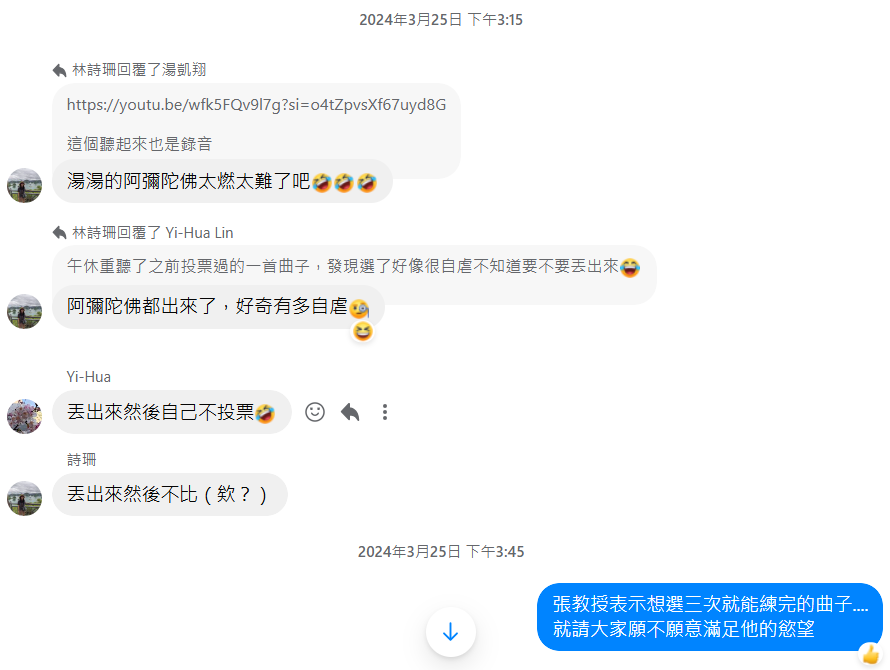Image resolution: width=890 pixels, height=670 pixels.
Task: Select the blue message about 張教授
Action: point(710,617)
